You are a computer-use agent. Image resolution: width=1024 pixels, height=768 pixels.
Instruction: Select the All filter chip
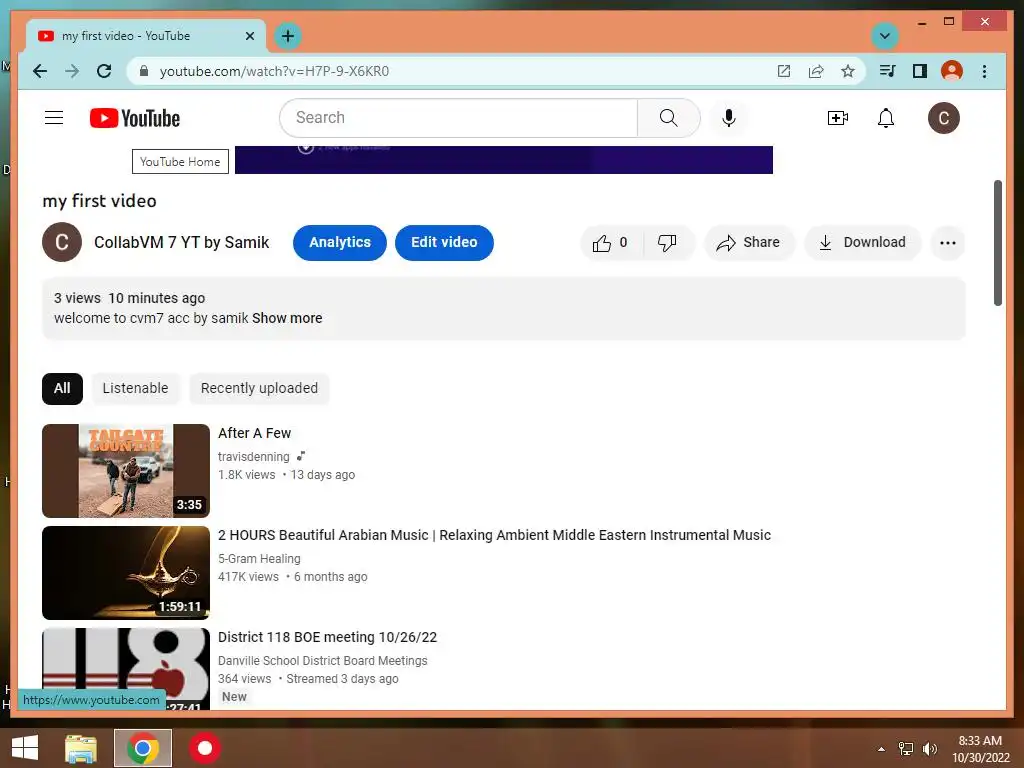coord(62,389)
